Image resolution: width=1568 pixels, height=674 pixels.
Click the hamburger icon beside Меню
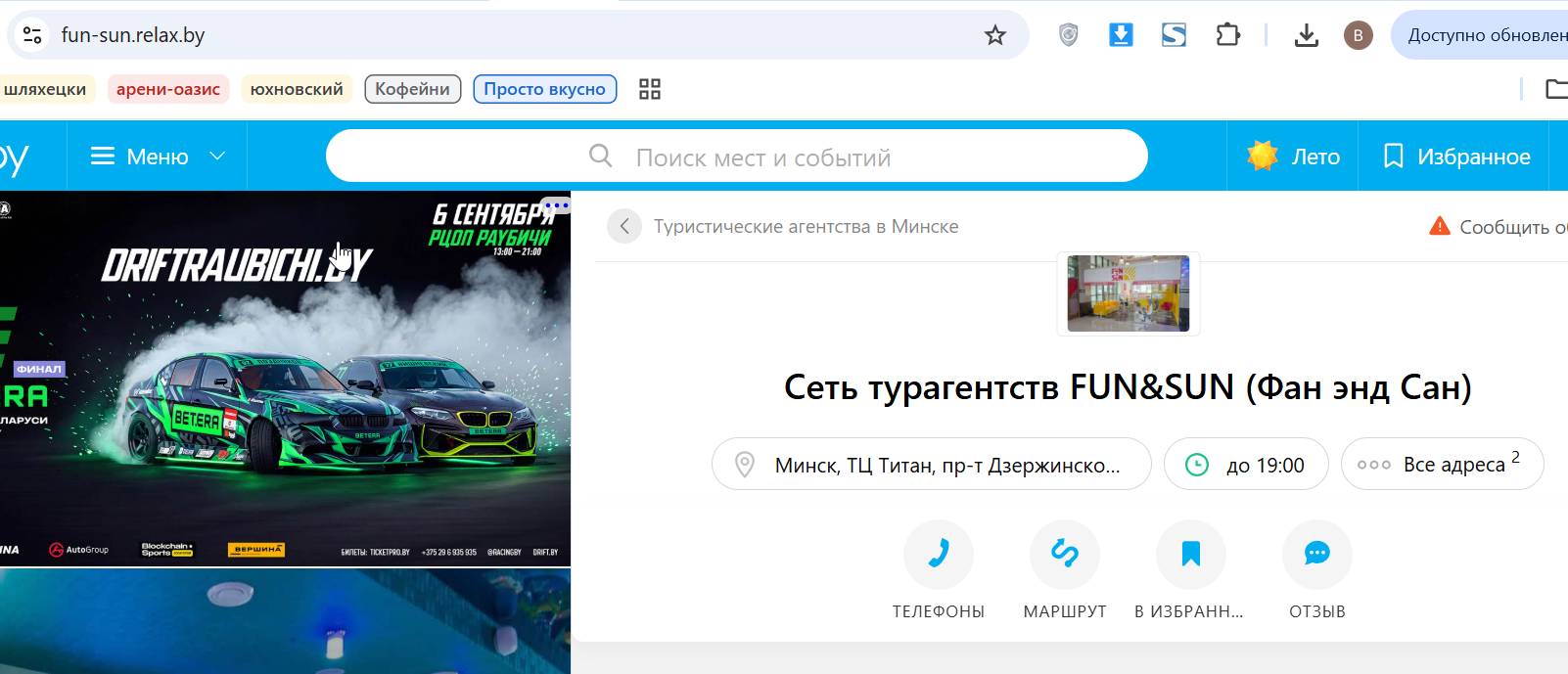point(103,157)
